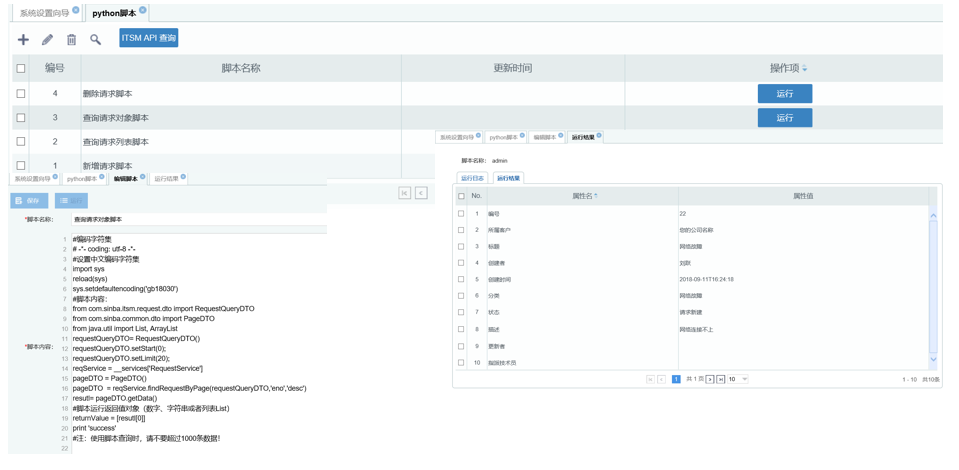Click the trash delete script icon
The image size is (959, 470).
(72, 40)
